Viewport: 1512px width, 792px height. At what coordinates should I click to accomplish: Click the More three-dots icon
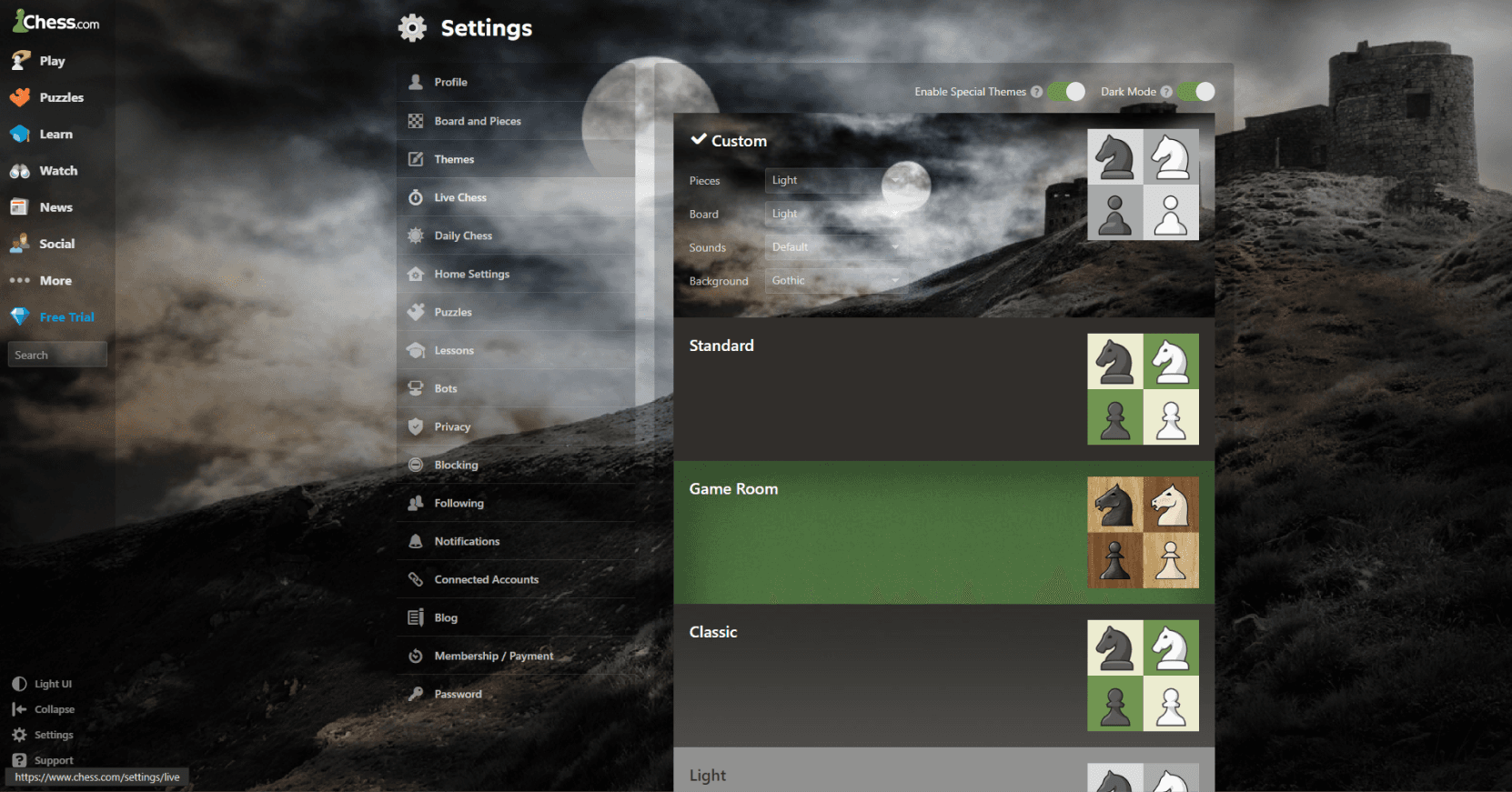click(20, 280)
